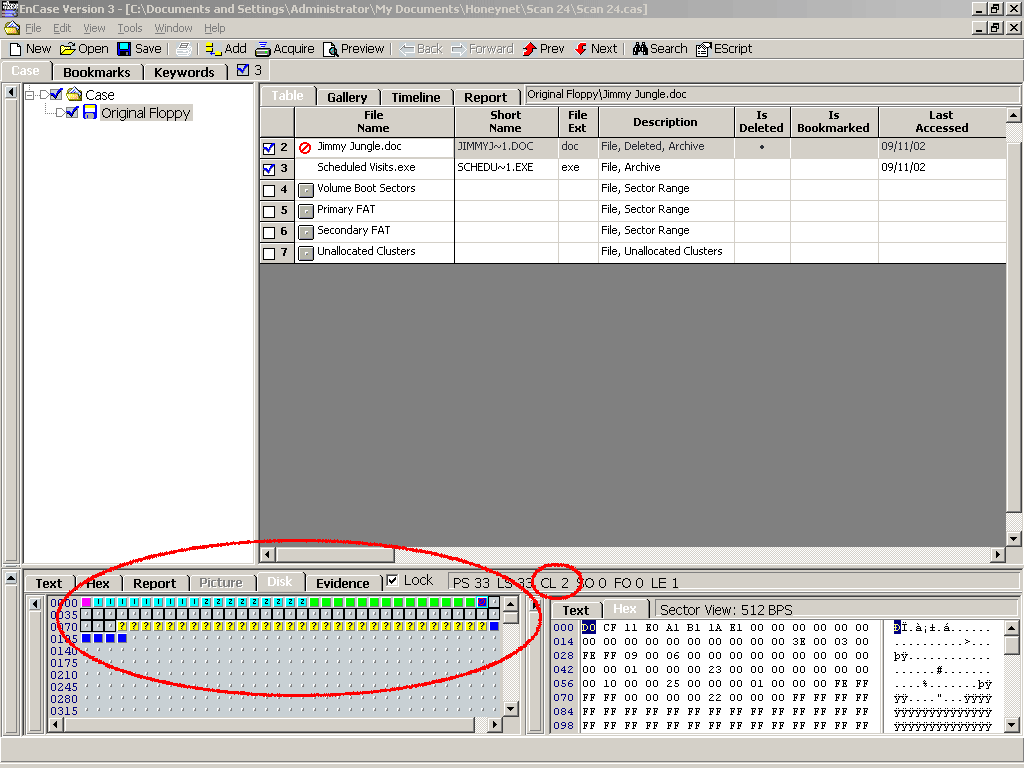The height and width of the screenshot is (768, 1024).
Task: Select the Original Floppy tree item
Action: [x=146, y=112]
